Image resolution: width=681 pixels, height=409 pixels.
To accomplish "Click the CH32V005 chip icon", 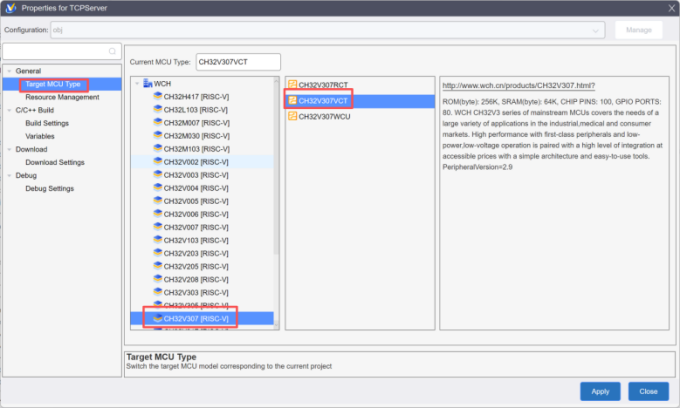I will [158, 201].
